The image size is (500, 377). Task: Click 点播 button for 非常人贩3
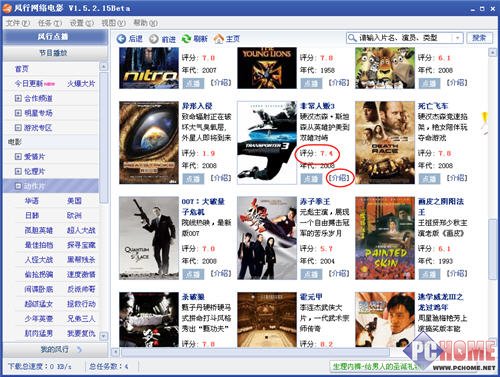311,179
